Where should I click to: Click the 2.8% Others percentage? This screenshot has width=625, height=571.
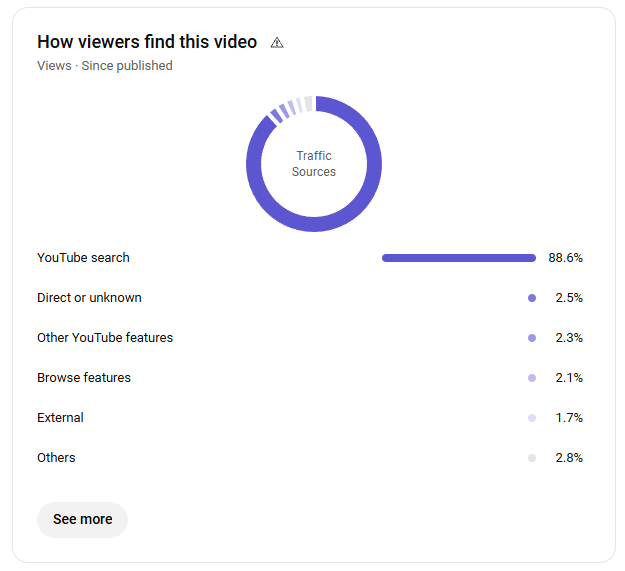[569, 457]
